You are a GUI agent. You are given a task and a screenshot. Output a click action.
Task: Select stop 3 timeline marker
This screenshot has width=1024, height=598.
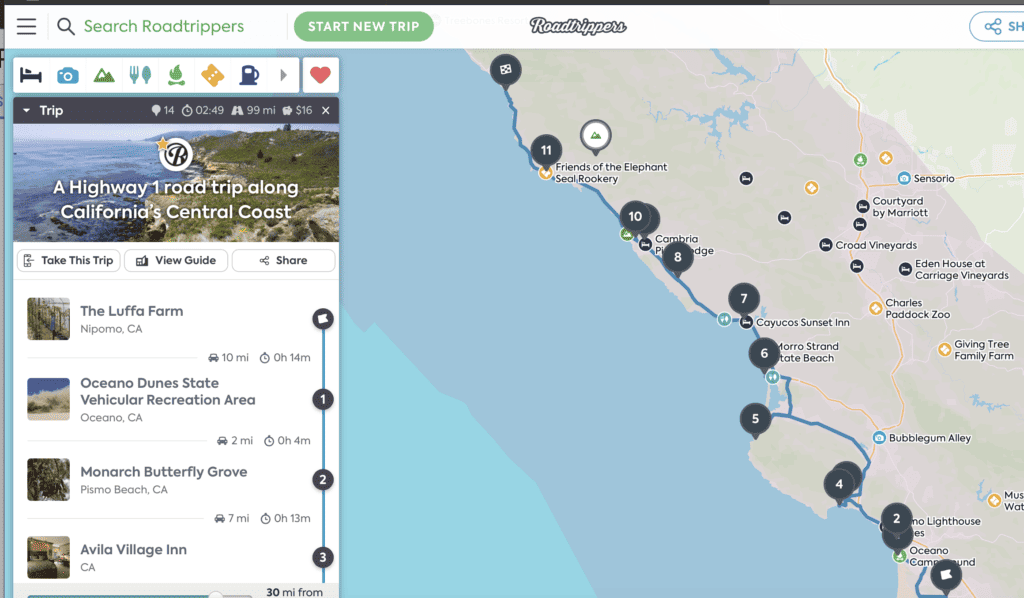(x=323, y=558)
